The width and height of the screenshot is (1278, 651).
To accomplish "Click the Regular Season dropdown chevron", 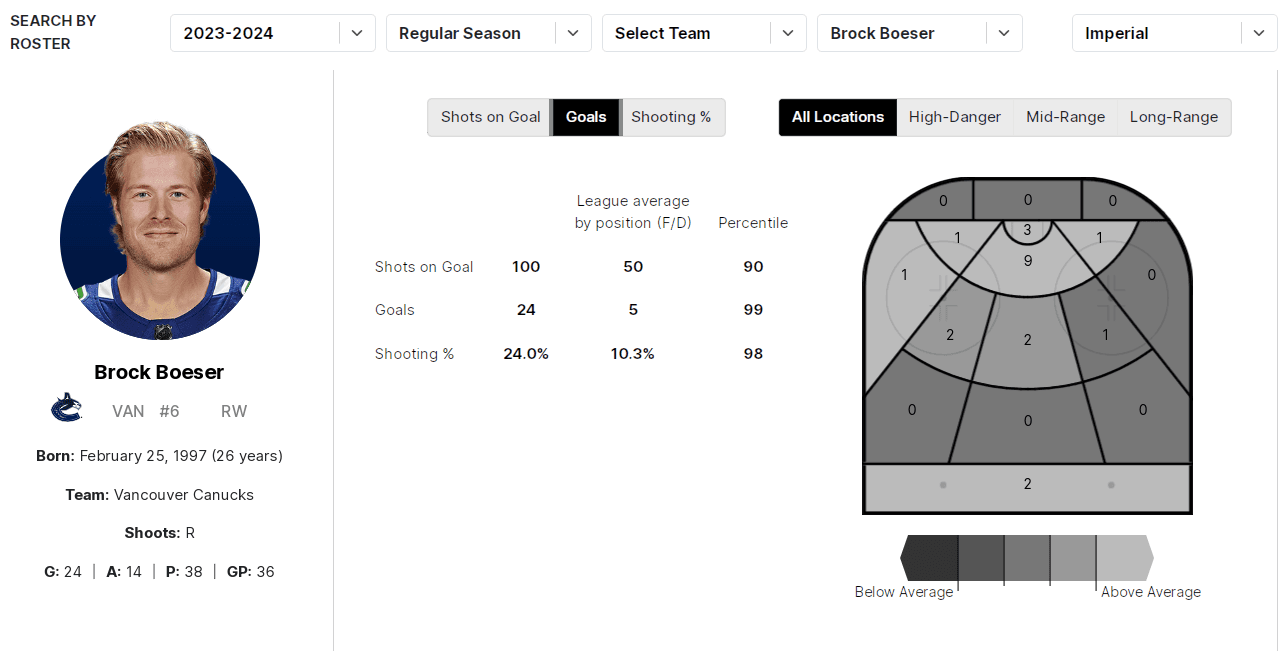I will pyautogui.click(x=573, y=33).
